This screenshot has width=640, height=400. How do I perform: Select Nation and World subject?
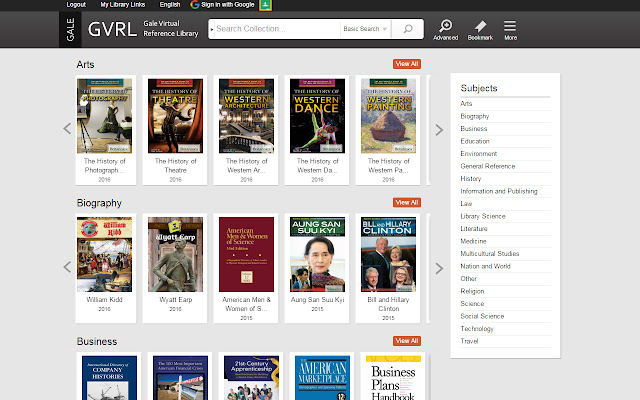(x=485, y=266)
